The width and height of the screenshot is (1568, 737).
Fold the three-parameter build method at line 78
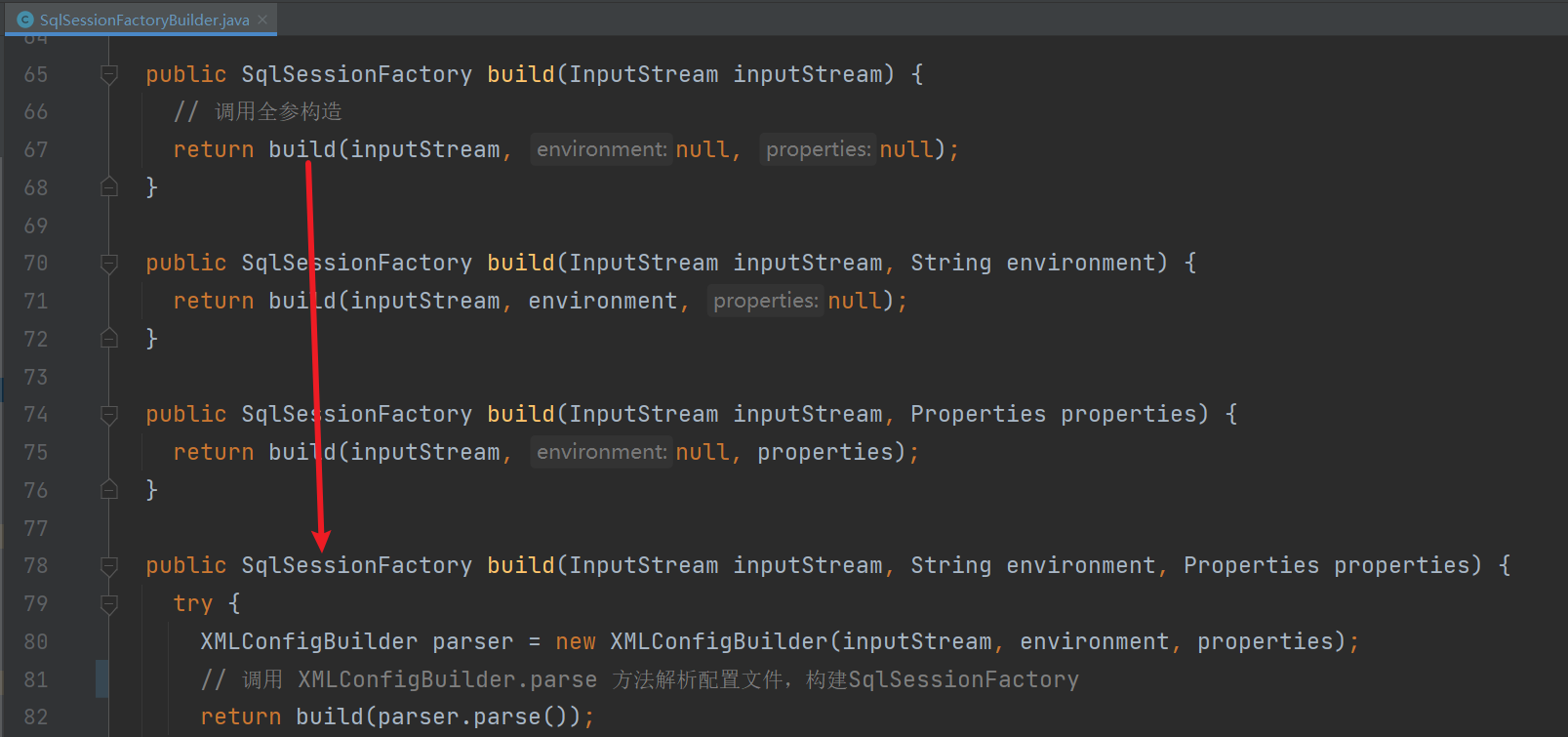pyautogui.click(x=109, y=566)
